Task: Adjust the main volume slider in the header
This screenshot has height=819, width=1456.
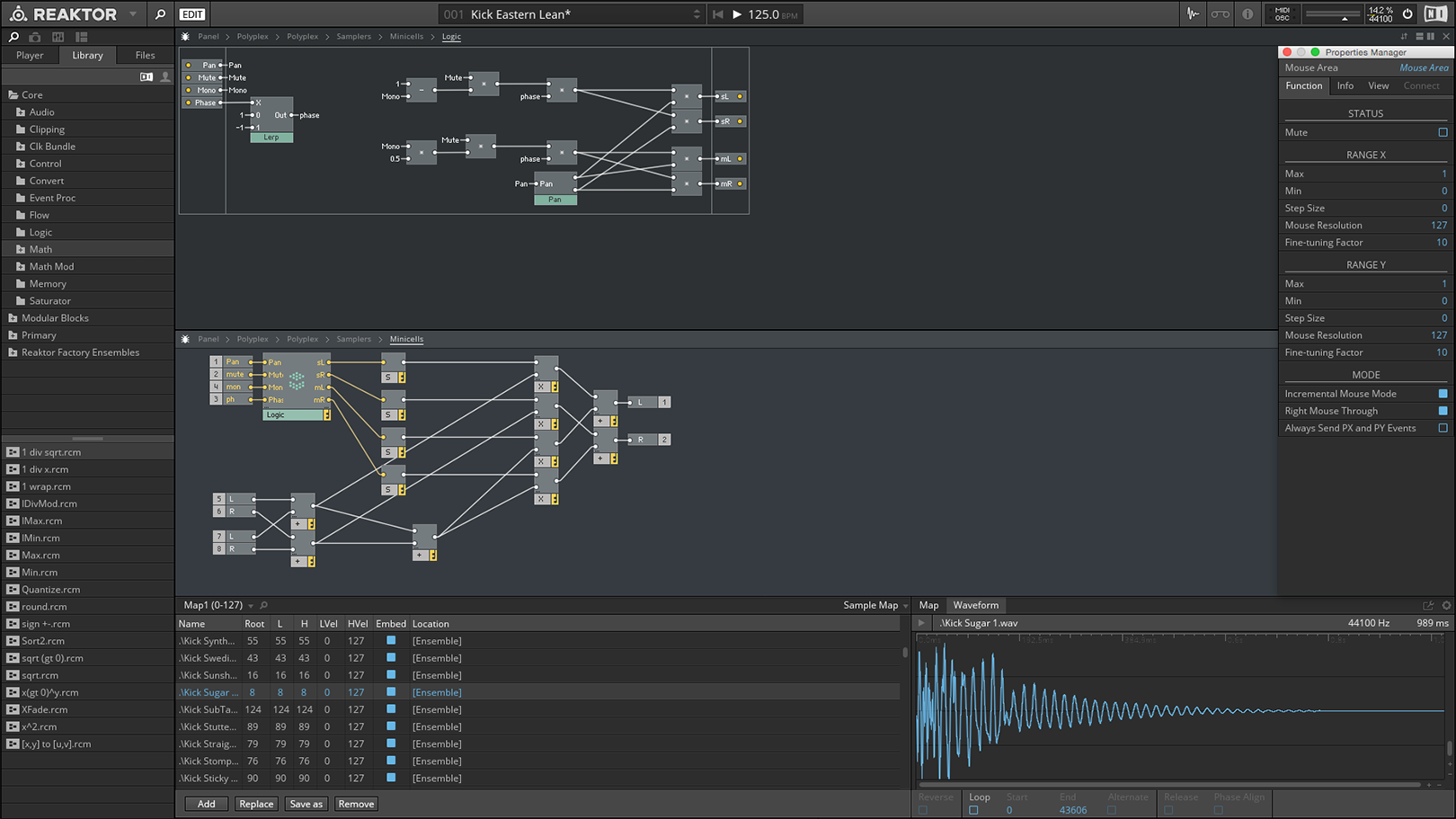Action: (1335, 13)
